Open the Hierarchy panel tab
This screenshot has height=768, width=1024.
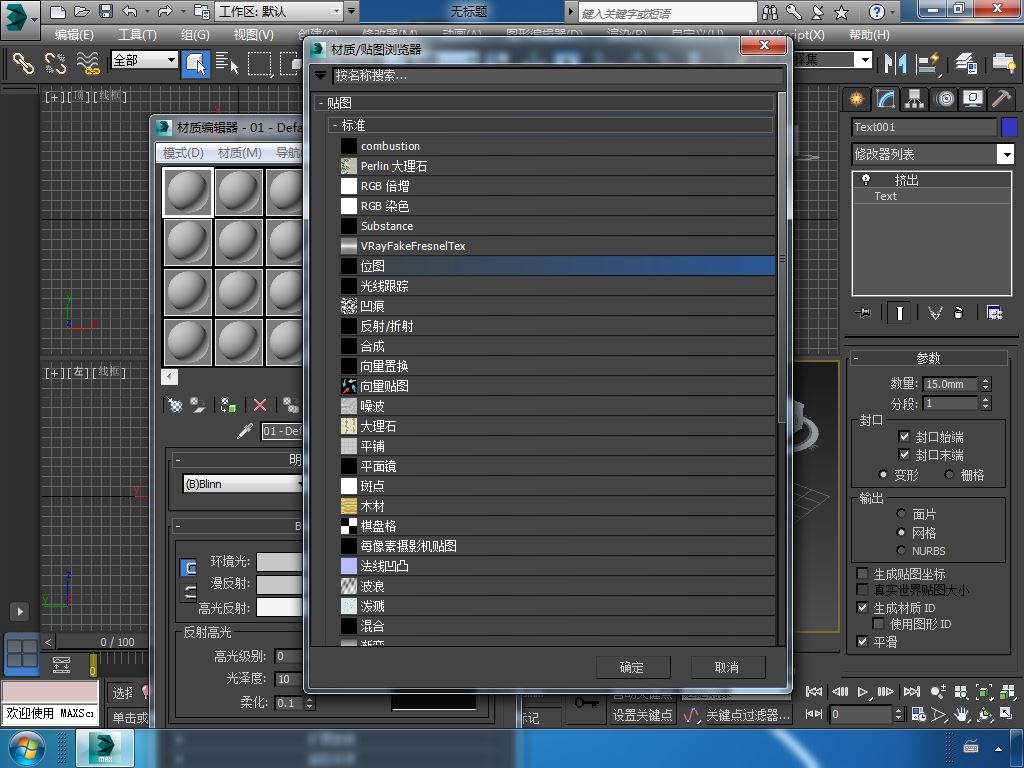tap(914, 99)
